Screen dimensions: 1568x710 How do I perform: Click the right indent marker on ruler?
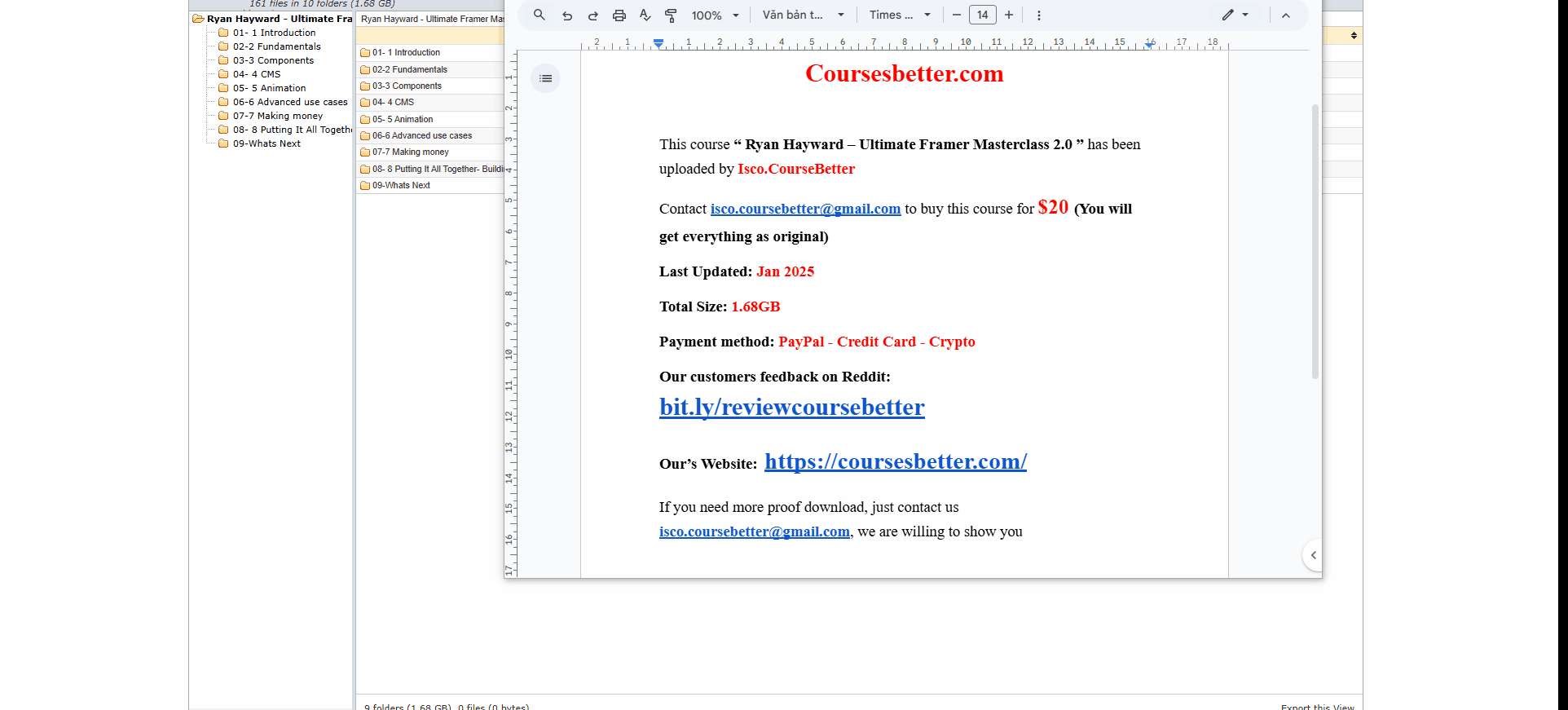pos(1148,45)
